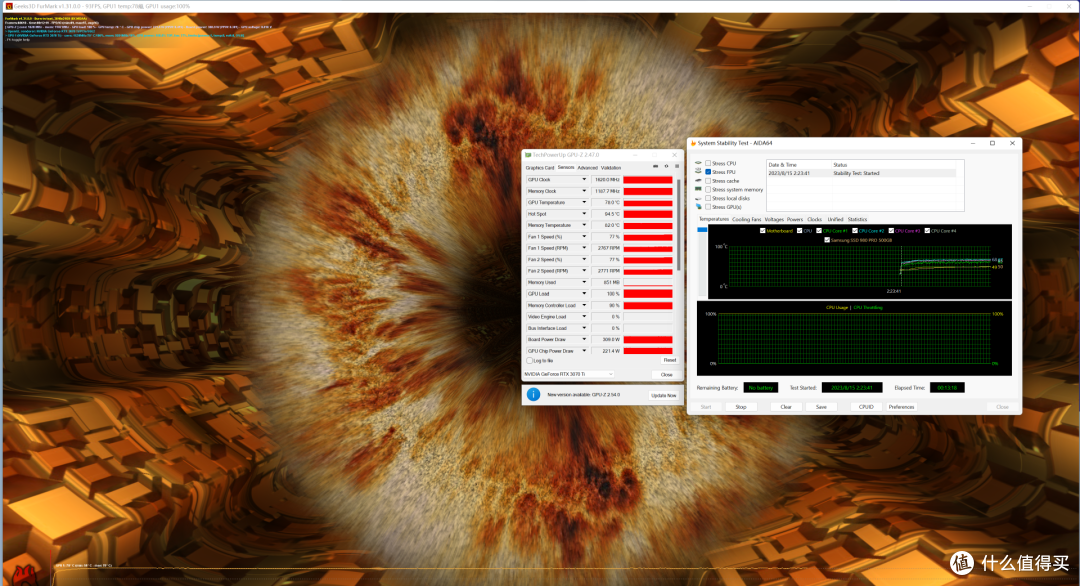Enable the Stress GPU(s) checkbox
The image size is (1080, 586).
708,207
